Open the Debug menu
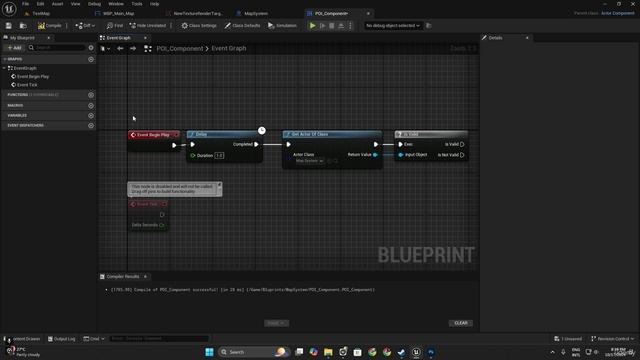 [94, 4]
